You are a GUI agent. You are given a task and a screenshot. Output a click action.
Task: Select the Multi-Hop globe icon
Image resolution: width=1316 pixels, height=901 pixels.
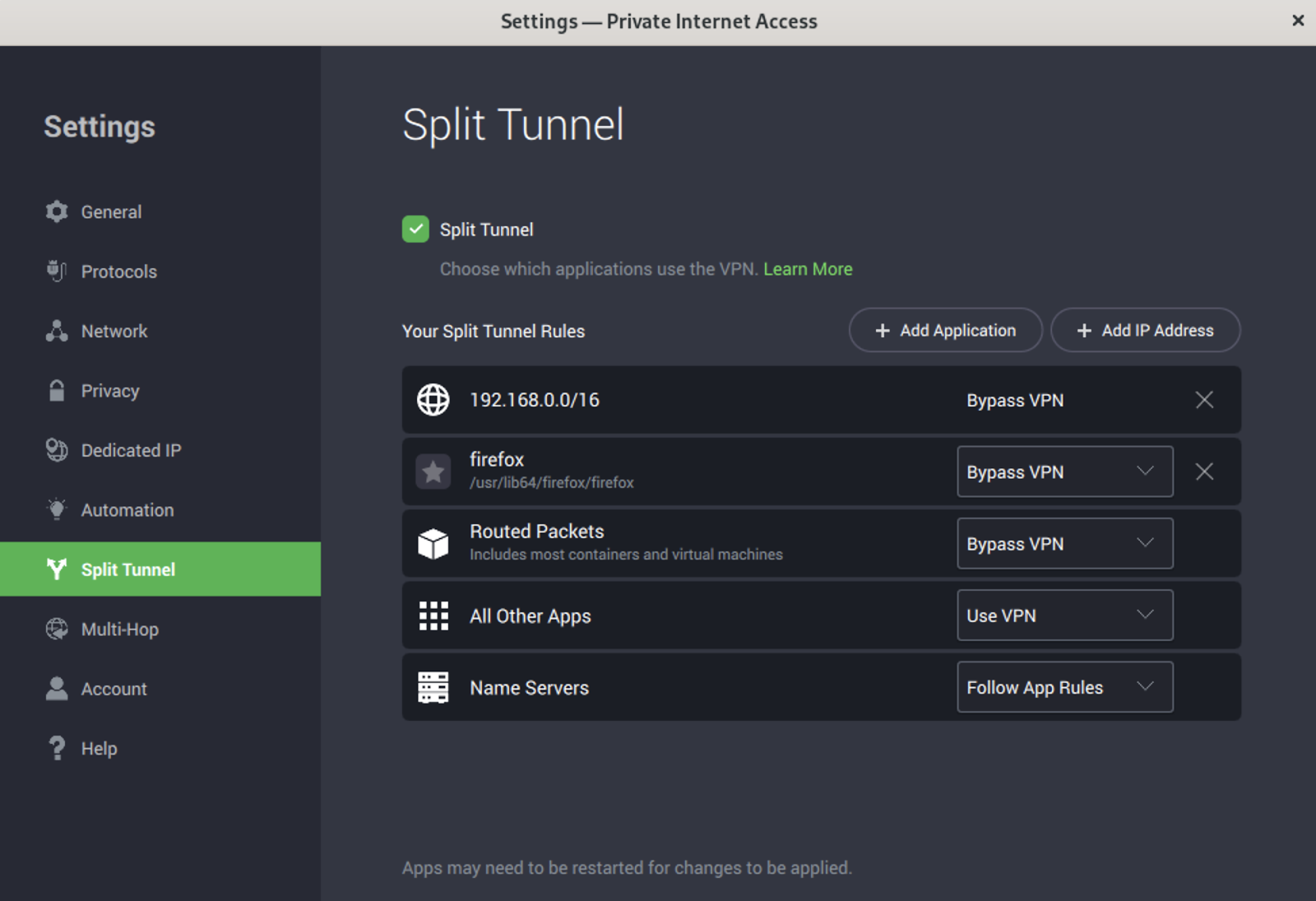tap(57, 629)
